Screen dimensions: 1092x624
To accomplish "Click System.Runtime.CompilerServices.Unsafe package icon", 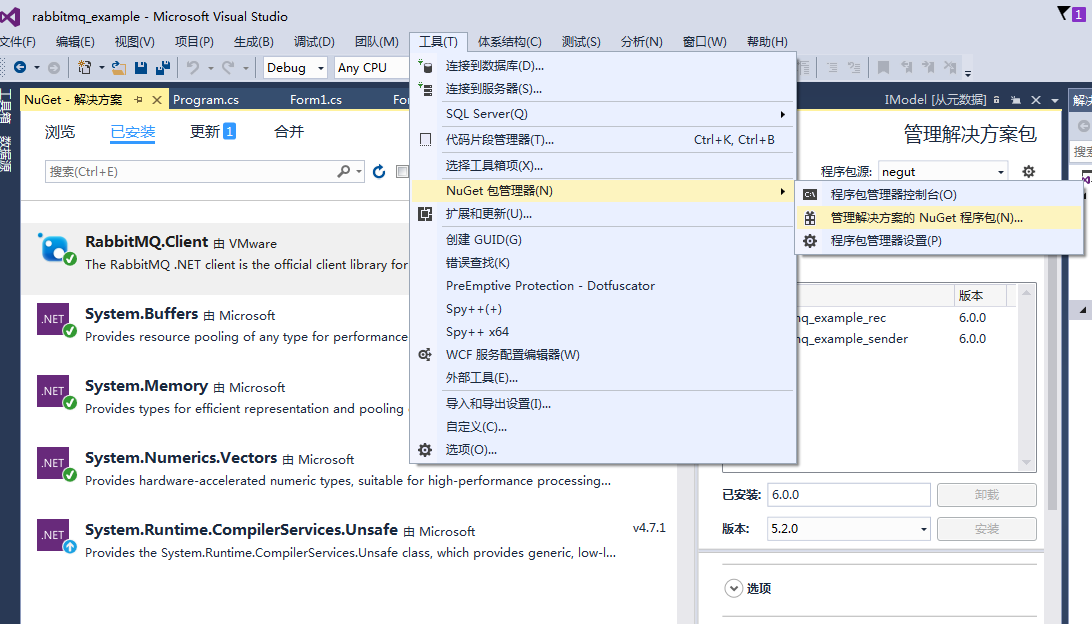I will point(54,535).
